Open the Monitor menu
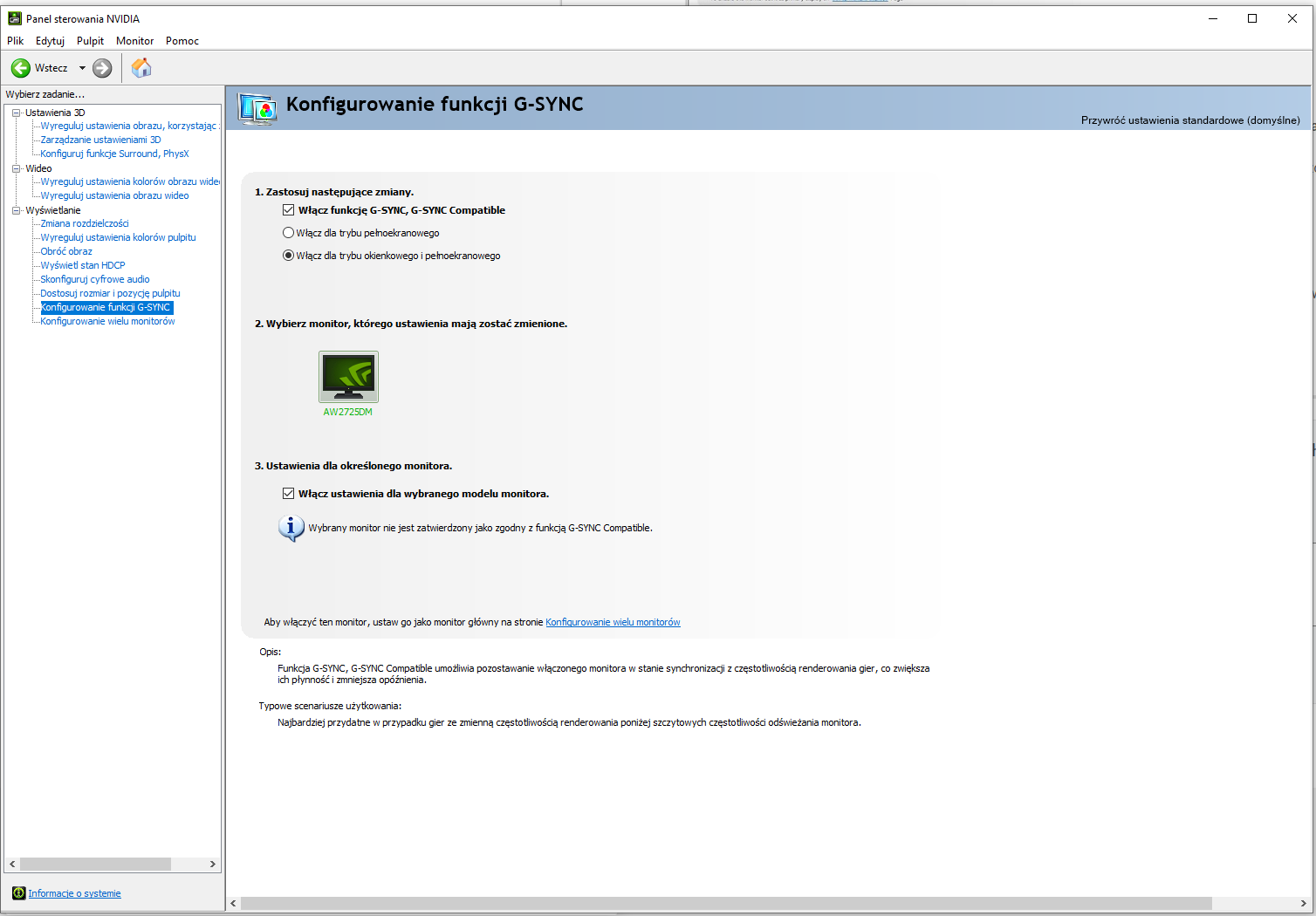The height and width of the screenshot is (916, 1316). (x=134, y=41)
